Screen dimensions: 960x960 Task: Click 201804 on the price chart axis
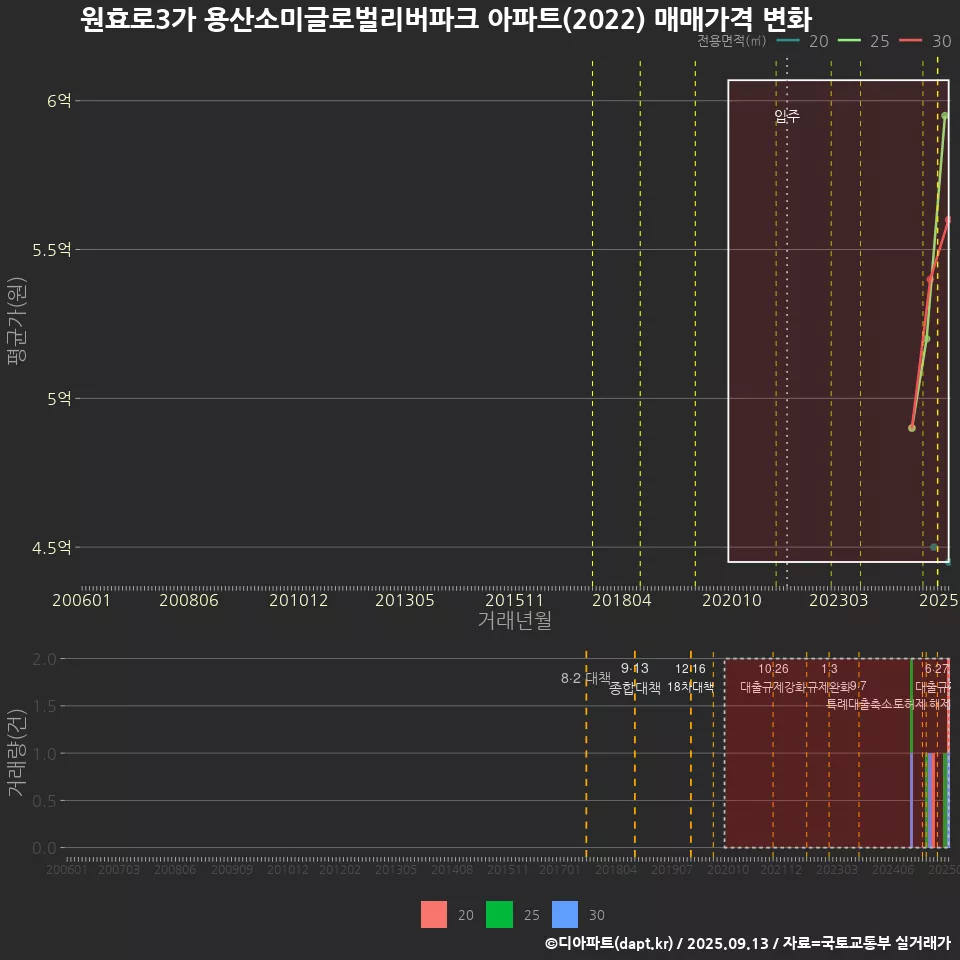(621, 600)
